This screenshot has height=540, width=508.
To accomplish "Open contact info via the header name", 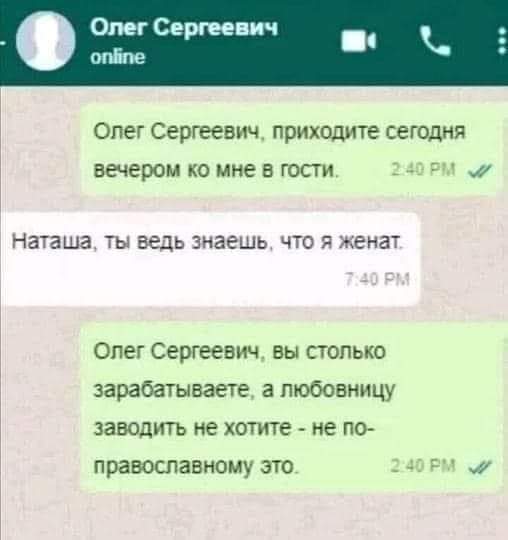I will pos(184,27).
